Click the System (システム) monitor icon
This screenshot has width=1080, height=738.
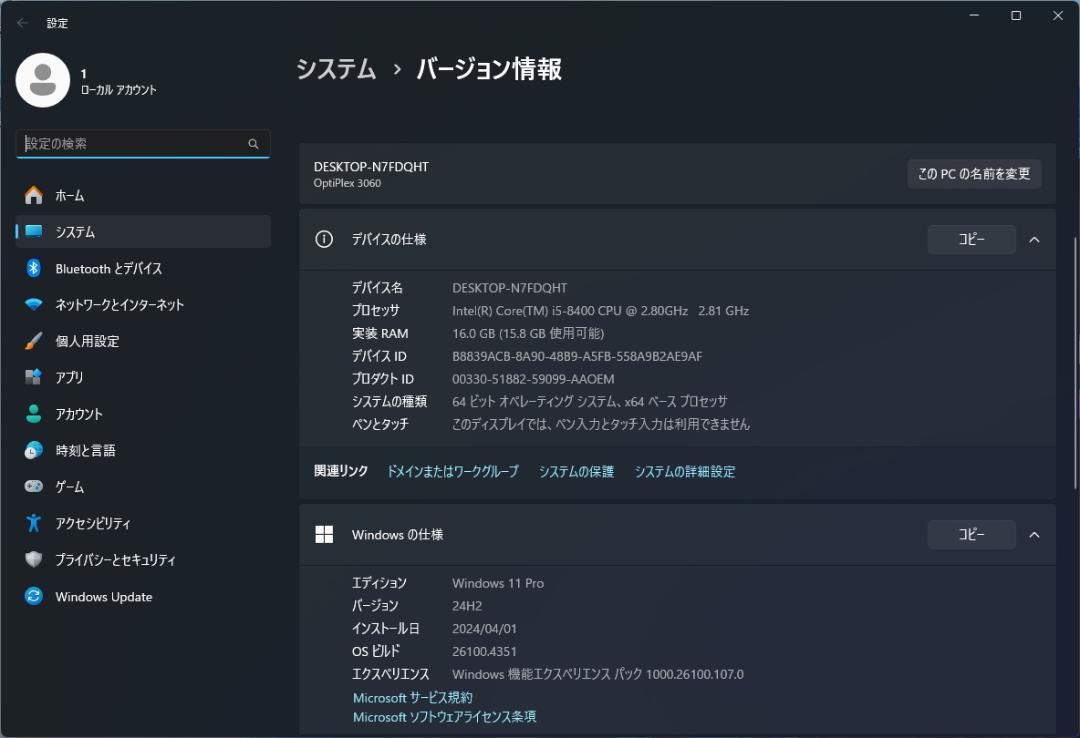(33, 232)
